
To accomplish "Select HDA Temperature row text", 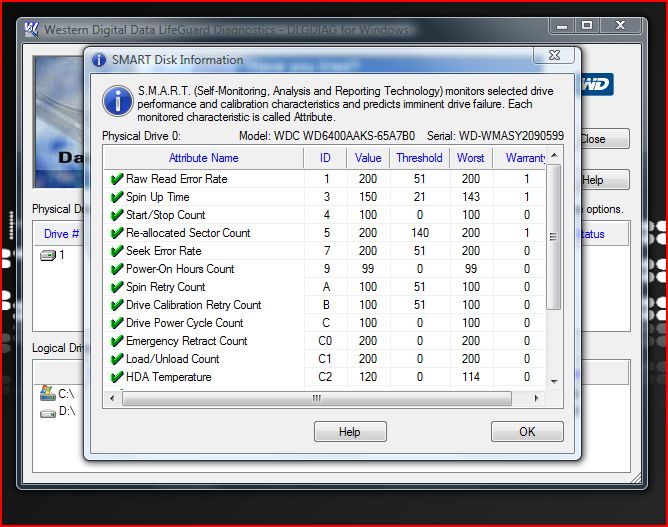I will tap(169, 377).
